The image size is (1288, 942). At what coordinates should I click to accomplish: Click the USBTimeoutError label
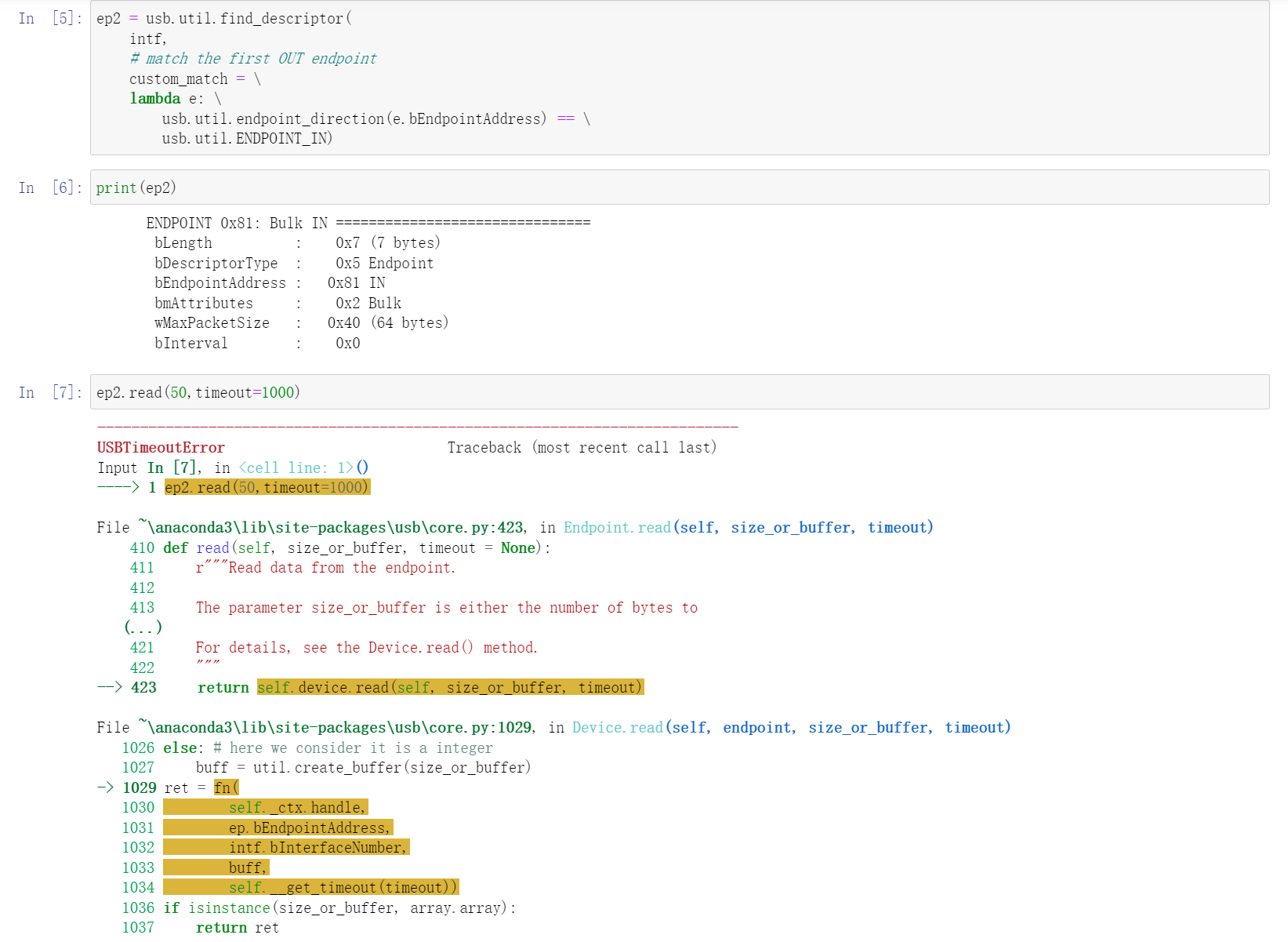pyautogui.click(x=160, y=447)
